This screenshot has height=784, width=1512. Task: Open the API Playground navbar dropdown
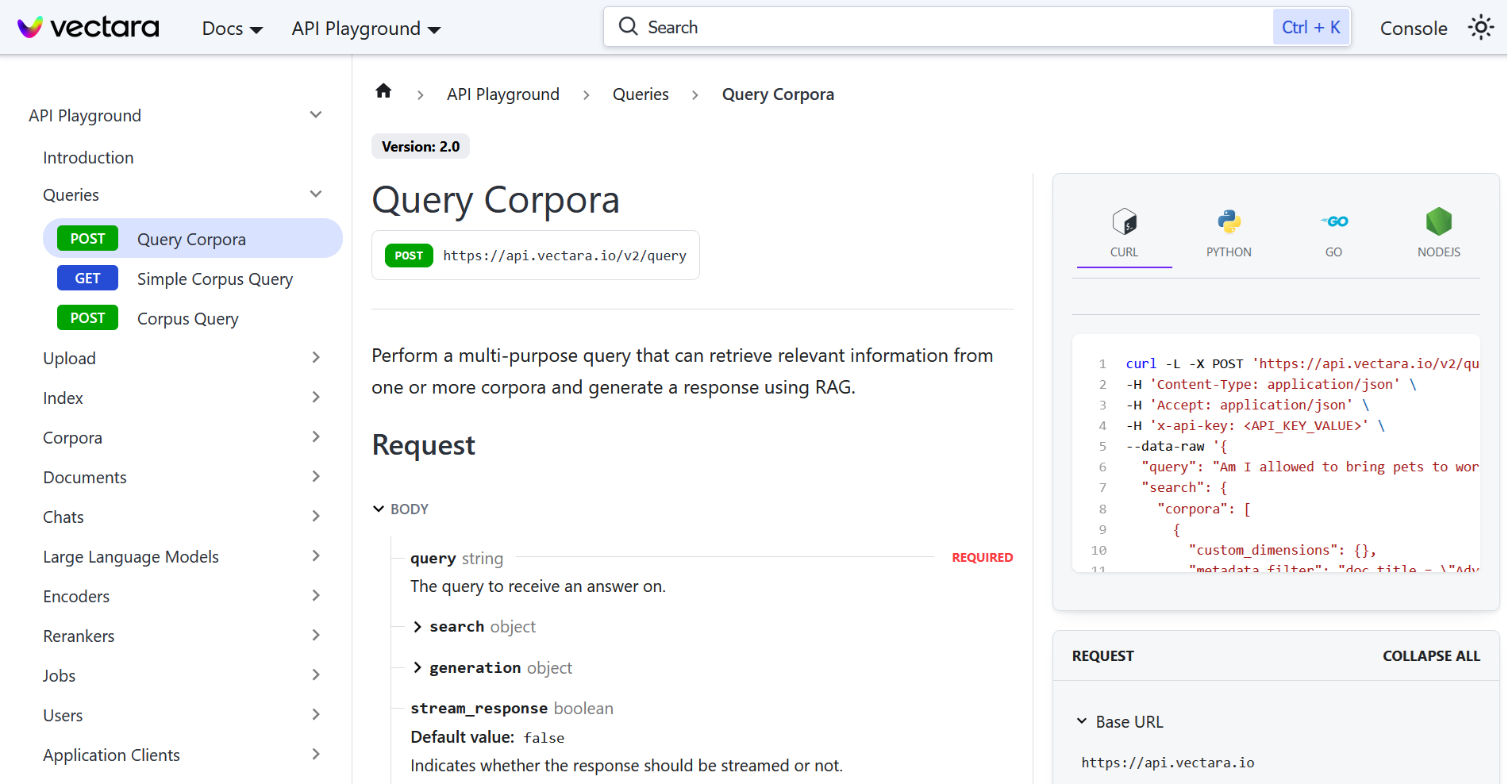point(365,29)
